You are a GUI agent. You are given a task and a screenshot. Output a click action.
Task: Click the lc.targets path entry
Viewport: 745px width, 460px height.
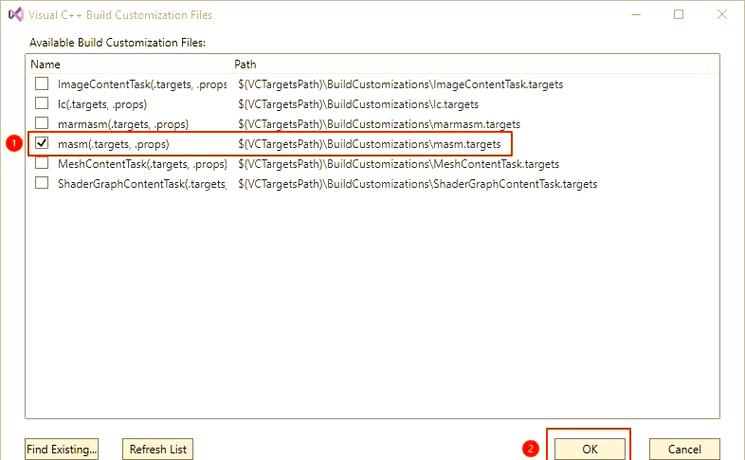(358, 105)
